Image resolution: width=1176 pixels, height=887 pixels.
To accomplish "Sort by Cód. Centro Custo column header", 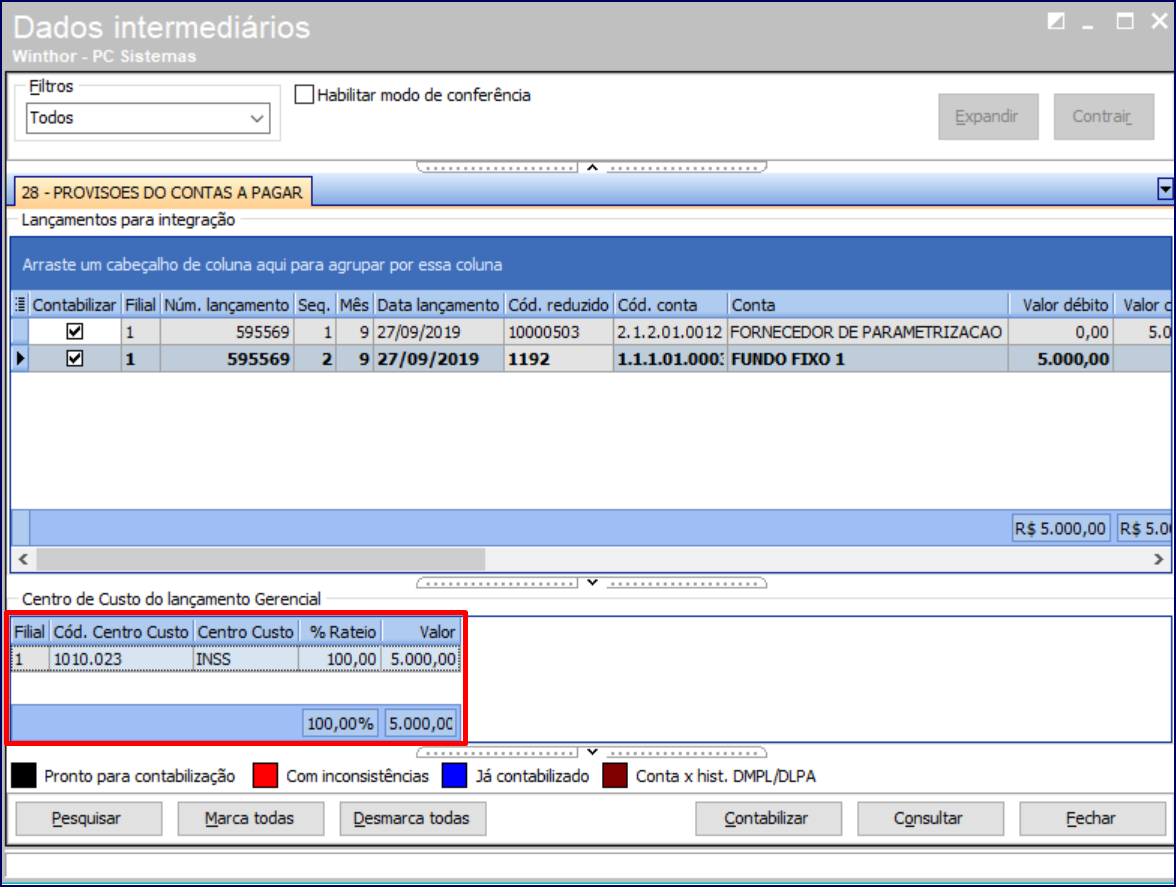I will pos(121,632).
